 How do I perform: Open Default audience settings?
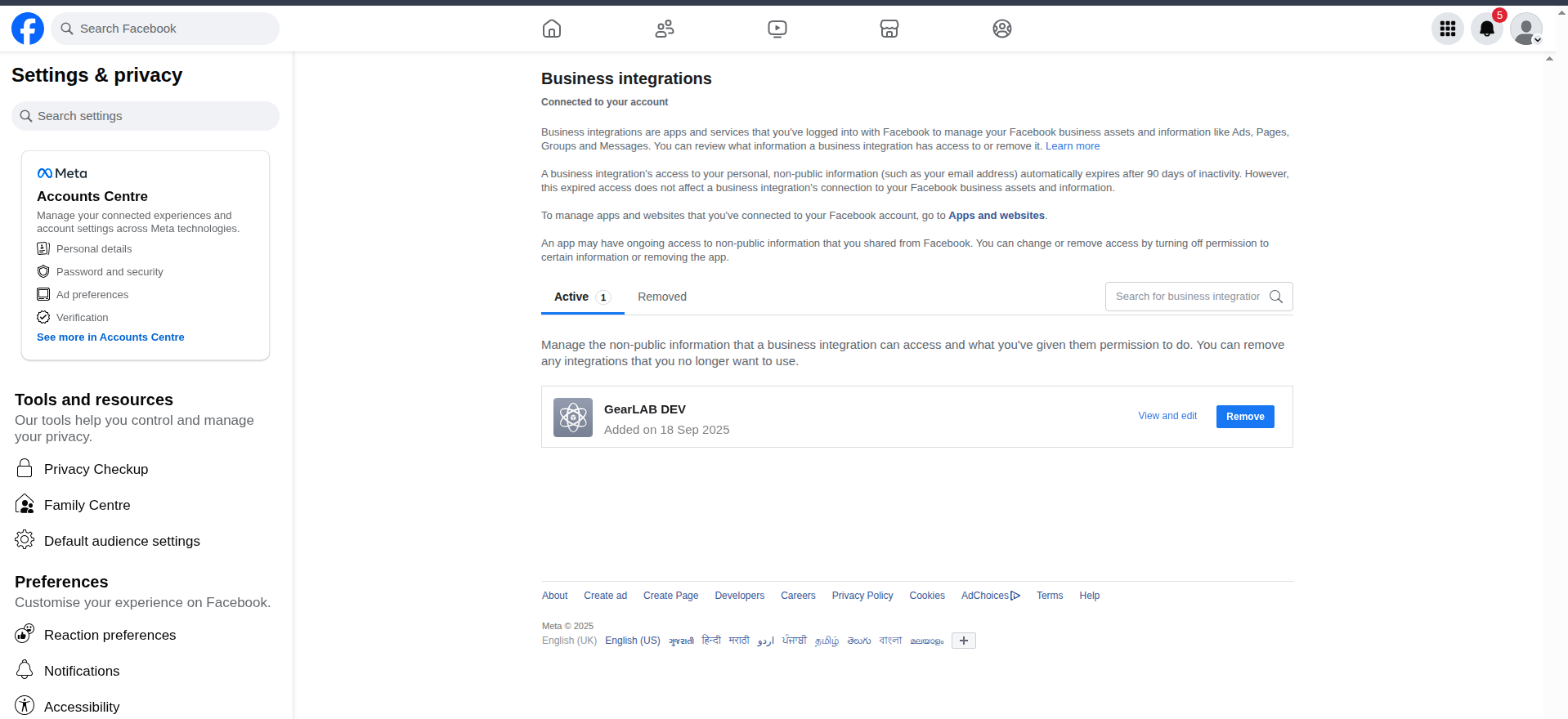[122, 541]
